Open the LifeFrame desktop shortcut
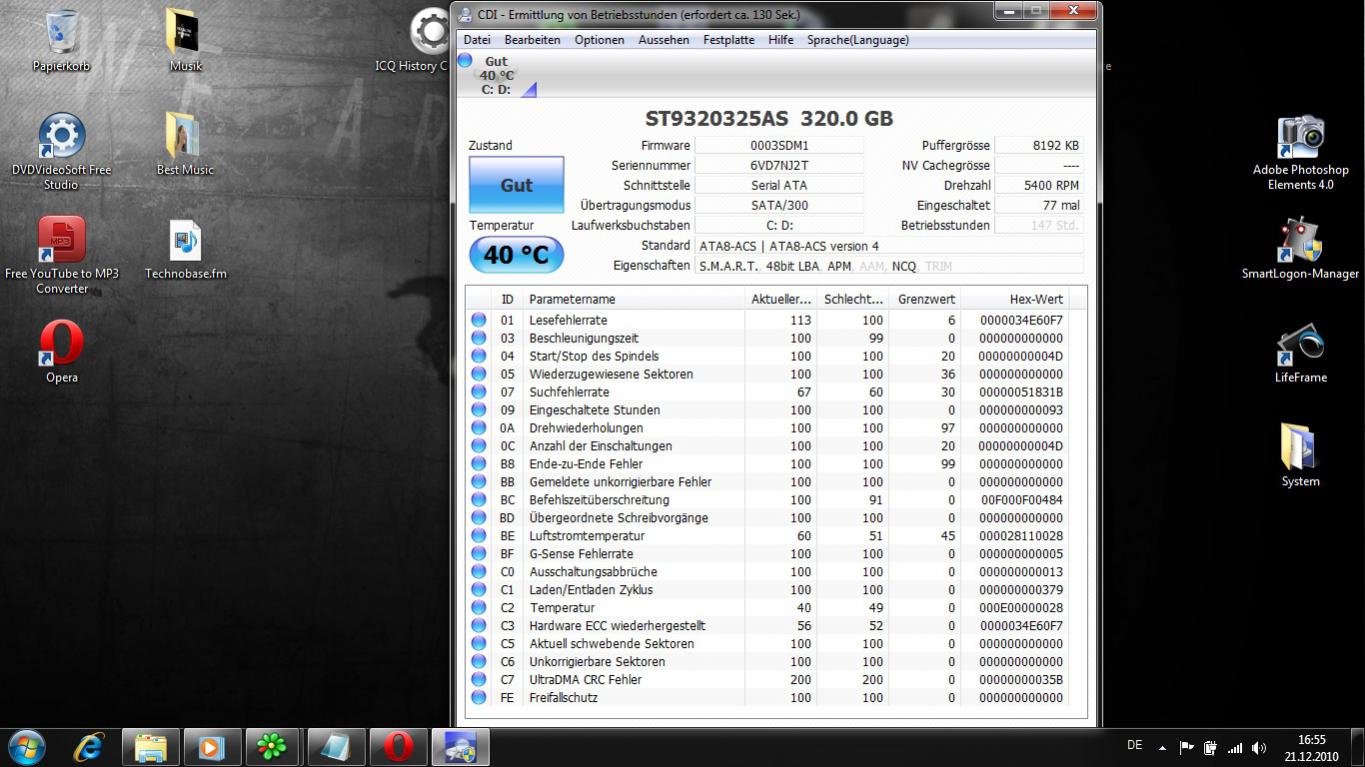The image size is (1365, 767). (1300, 352)
